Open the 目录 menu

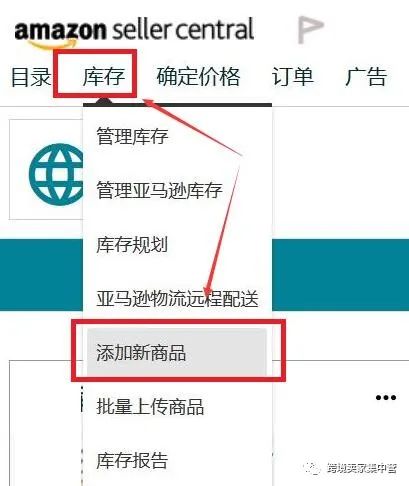(31, 77)
